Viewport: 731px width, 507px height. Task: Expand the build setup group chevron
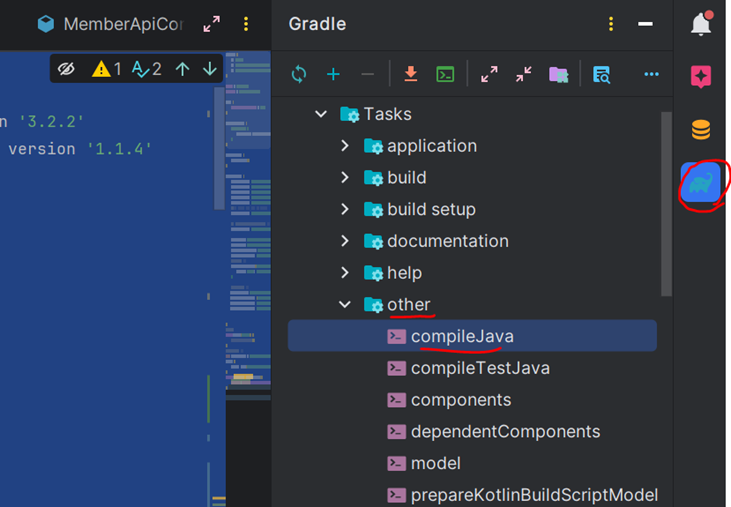345,209
